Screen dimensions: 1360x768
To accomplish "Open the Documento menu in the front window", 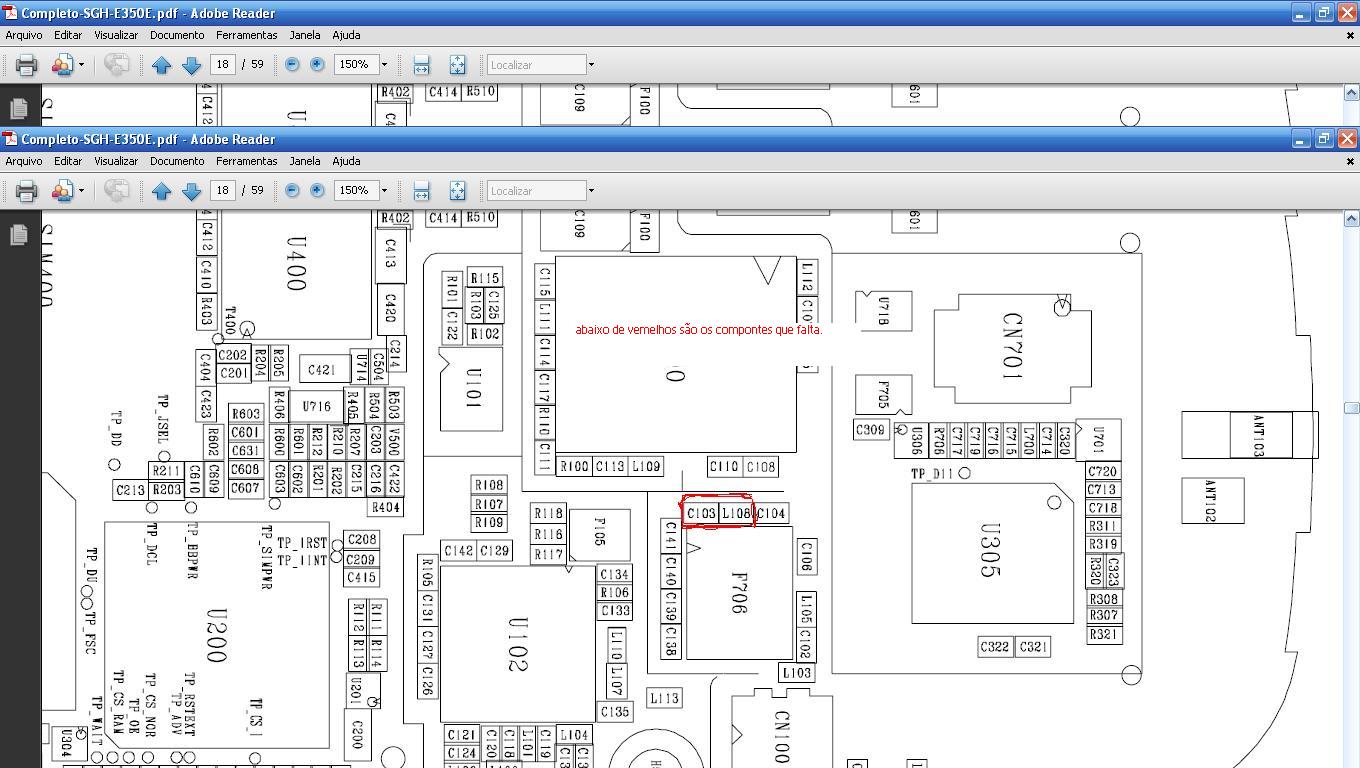I will pyautogui.click(x=177, y=161).
